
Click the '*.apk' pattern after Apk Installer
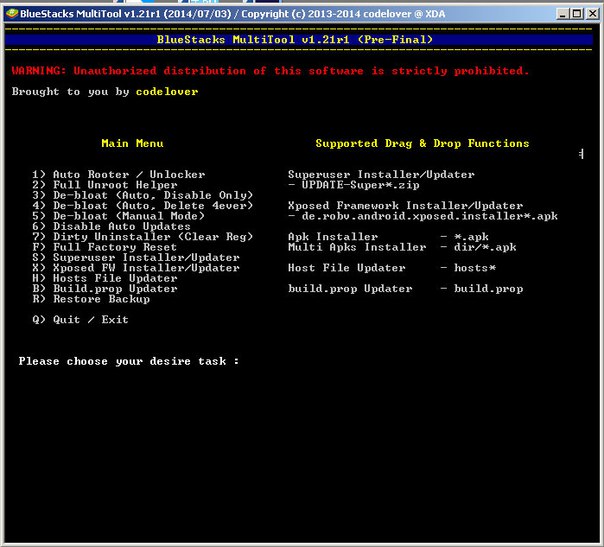(471, 237)
